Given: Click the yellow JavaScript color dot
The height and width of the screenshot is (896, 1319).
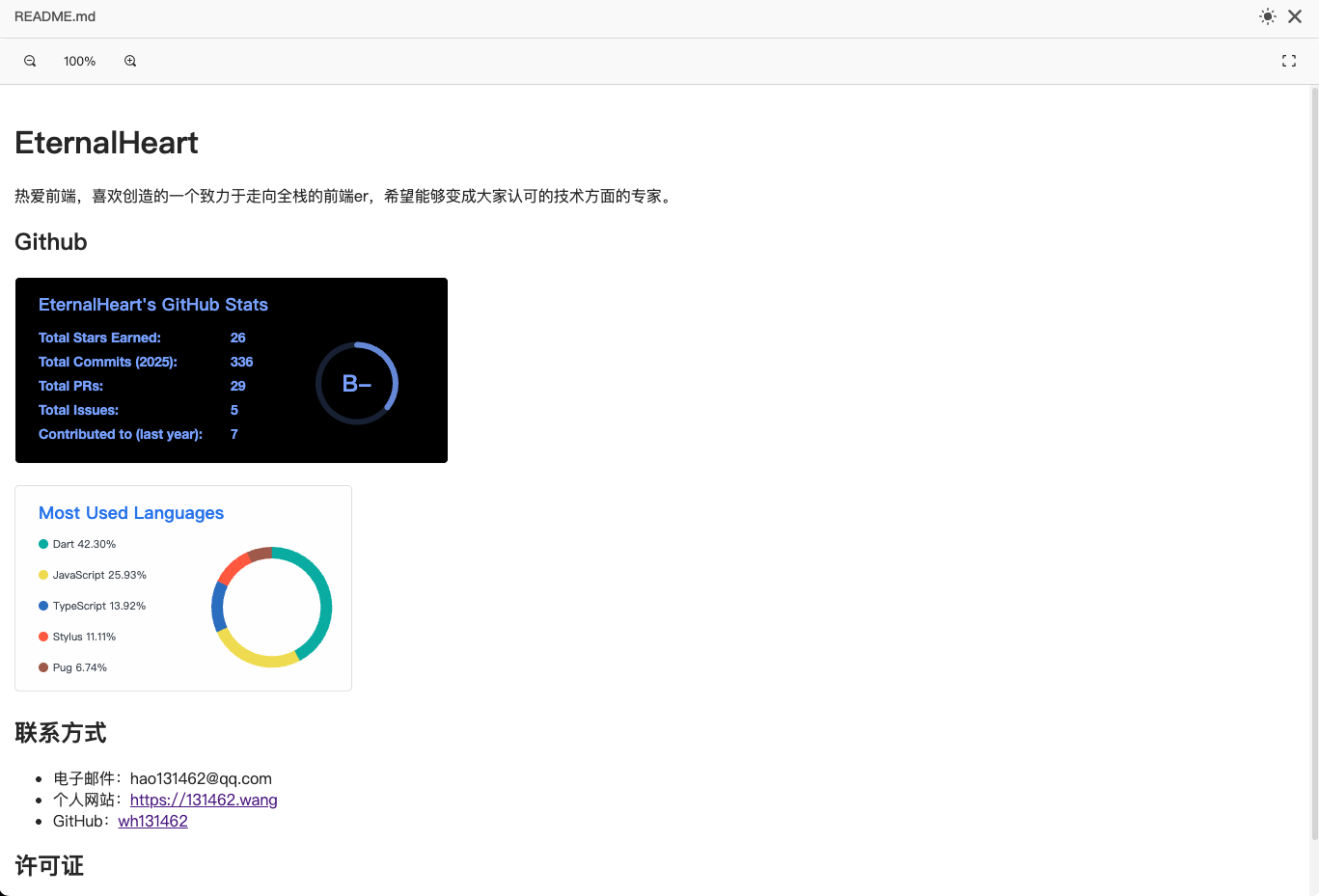Looking at the screenshot, I should [43, 575].
